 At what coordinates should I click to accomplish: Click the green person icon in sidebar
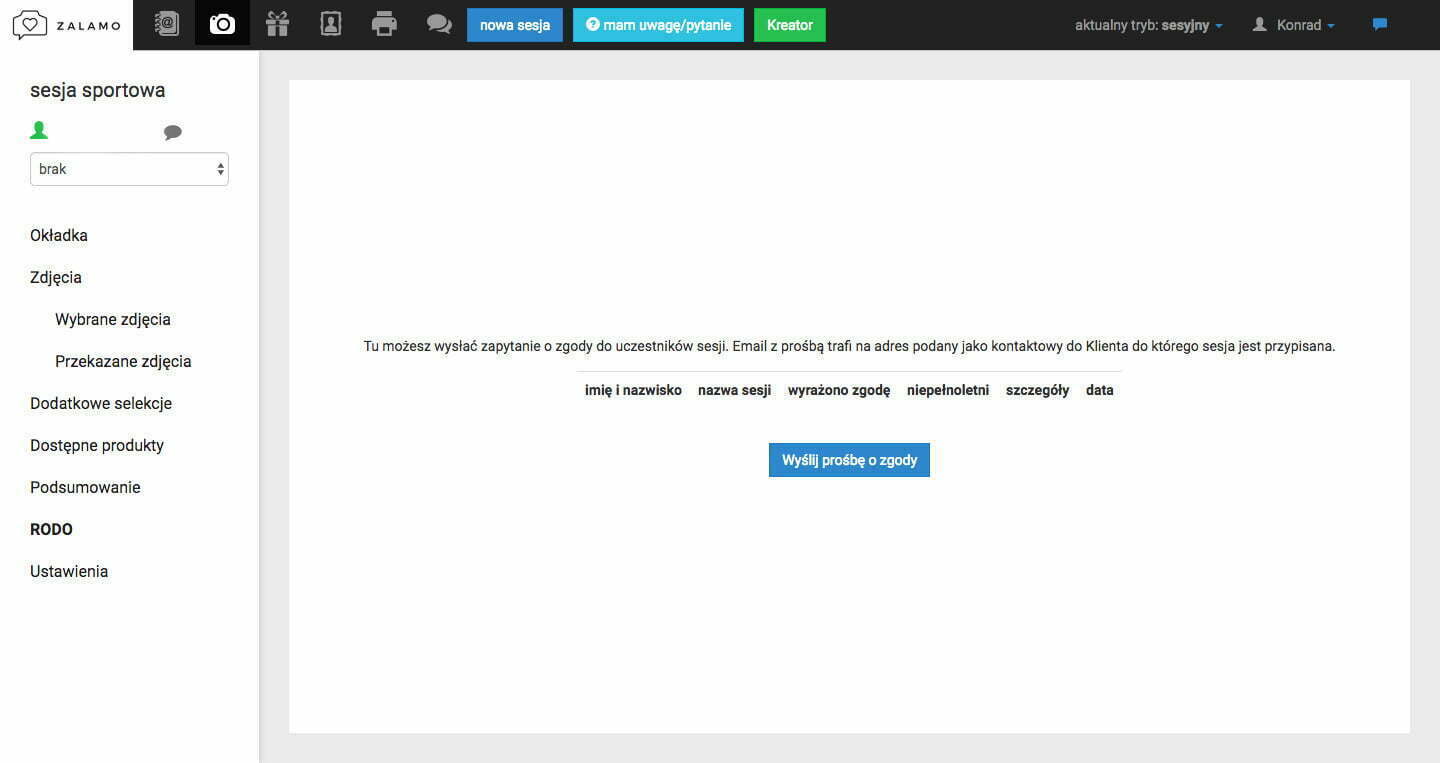click(x=39, y=131)
